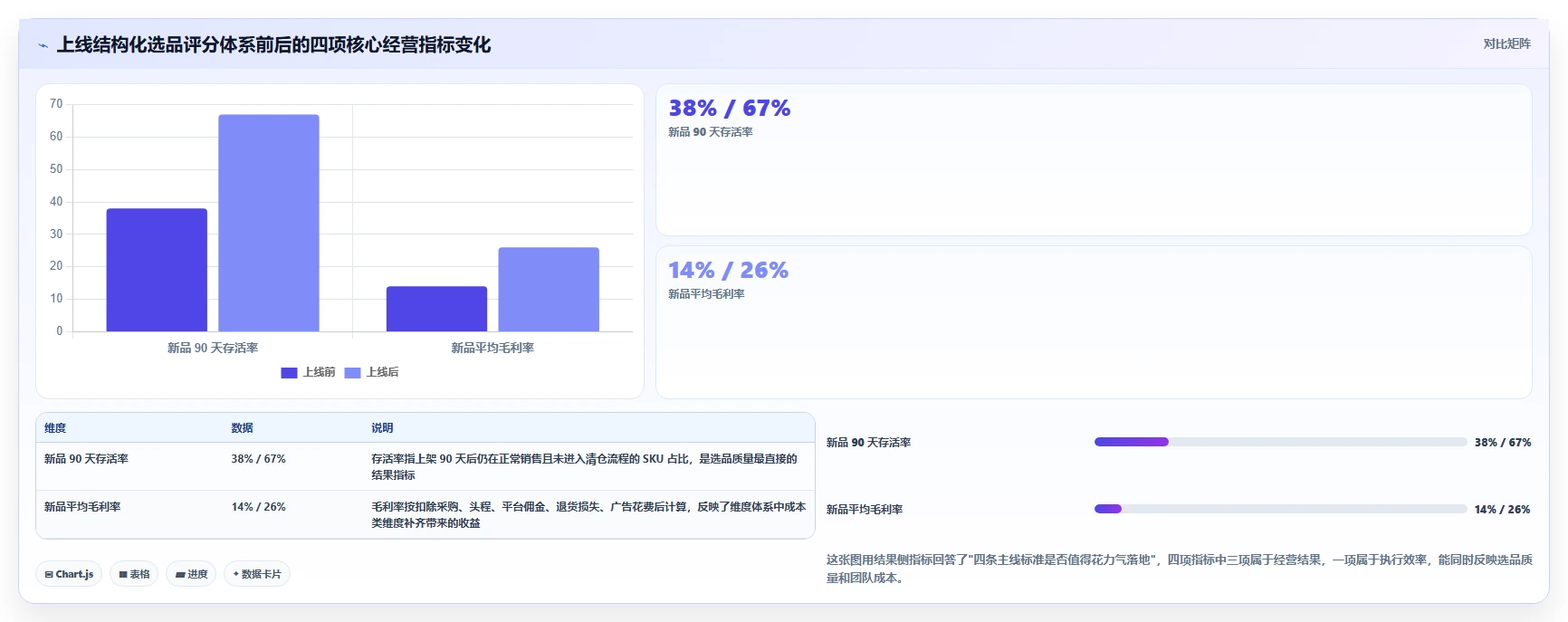This screenshot has height=622, width=1568.
Task: Click the 上线前 dark blue legend swatch
Action: [289, 373]
